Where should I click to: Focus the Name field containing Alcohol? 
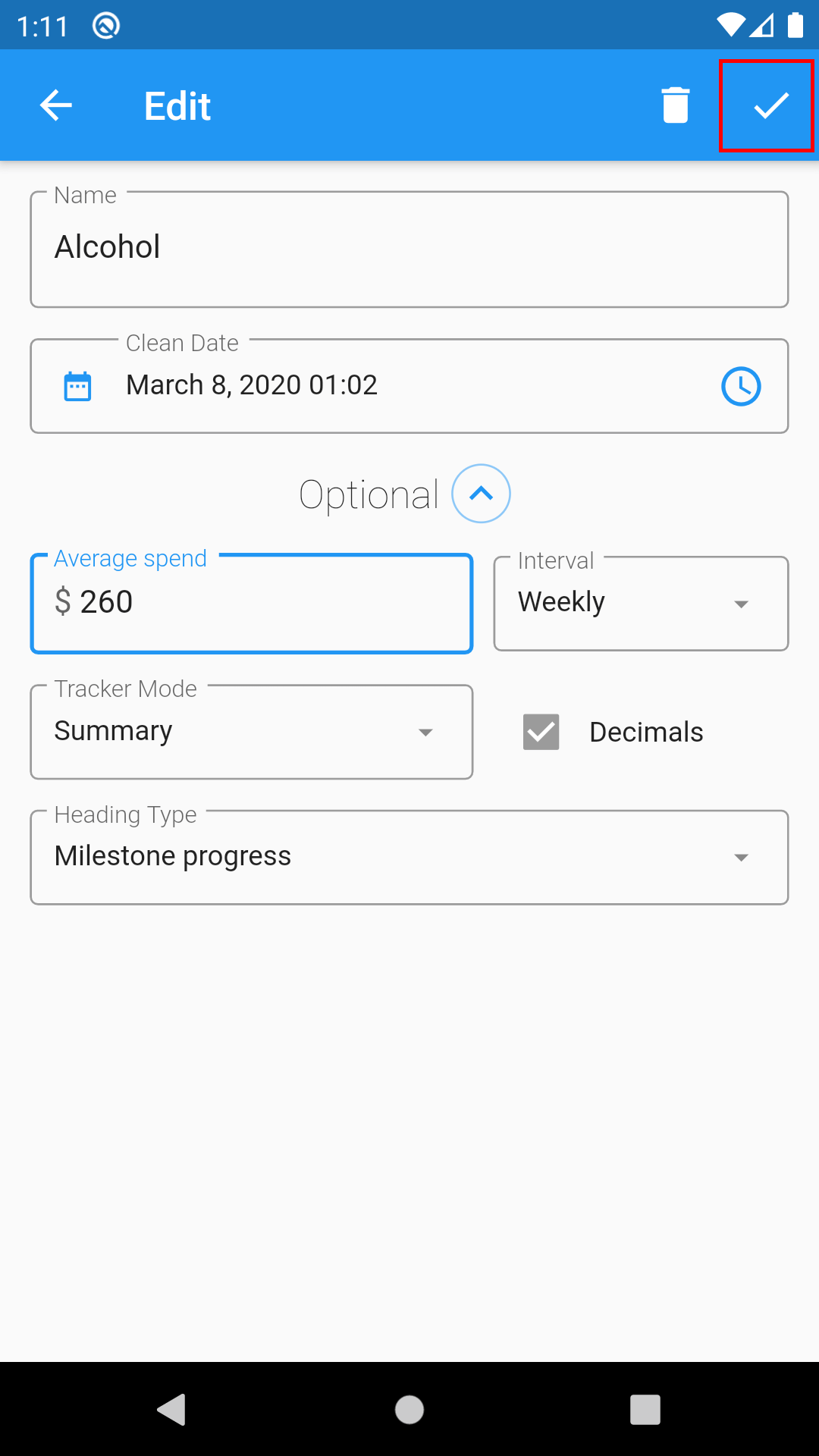click(409, 249)
